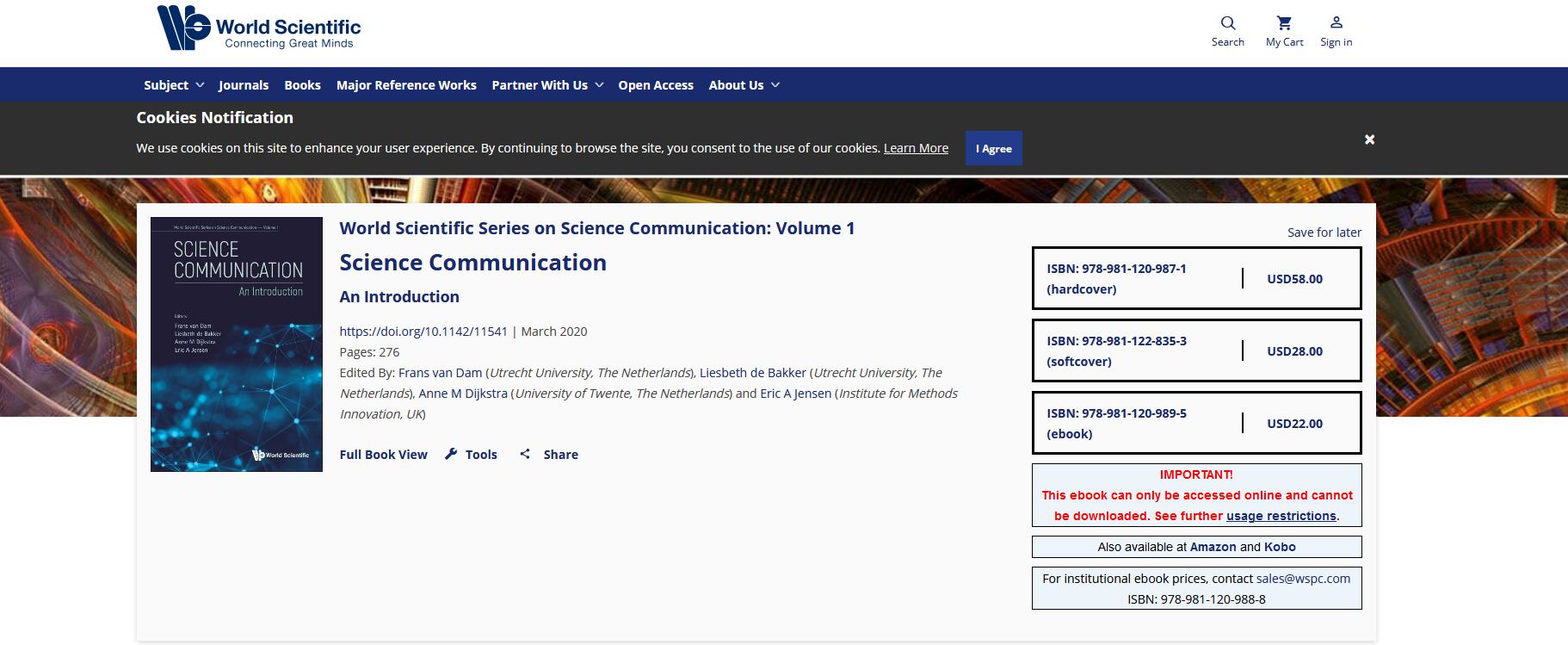Click the 'March 2020' publication date
This screenshot has width=1568, height=645.
point(554,332)
